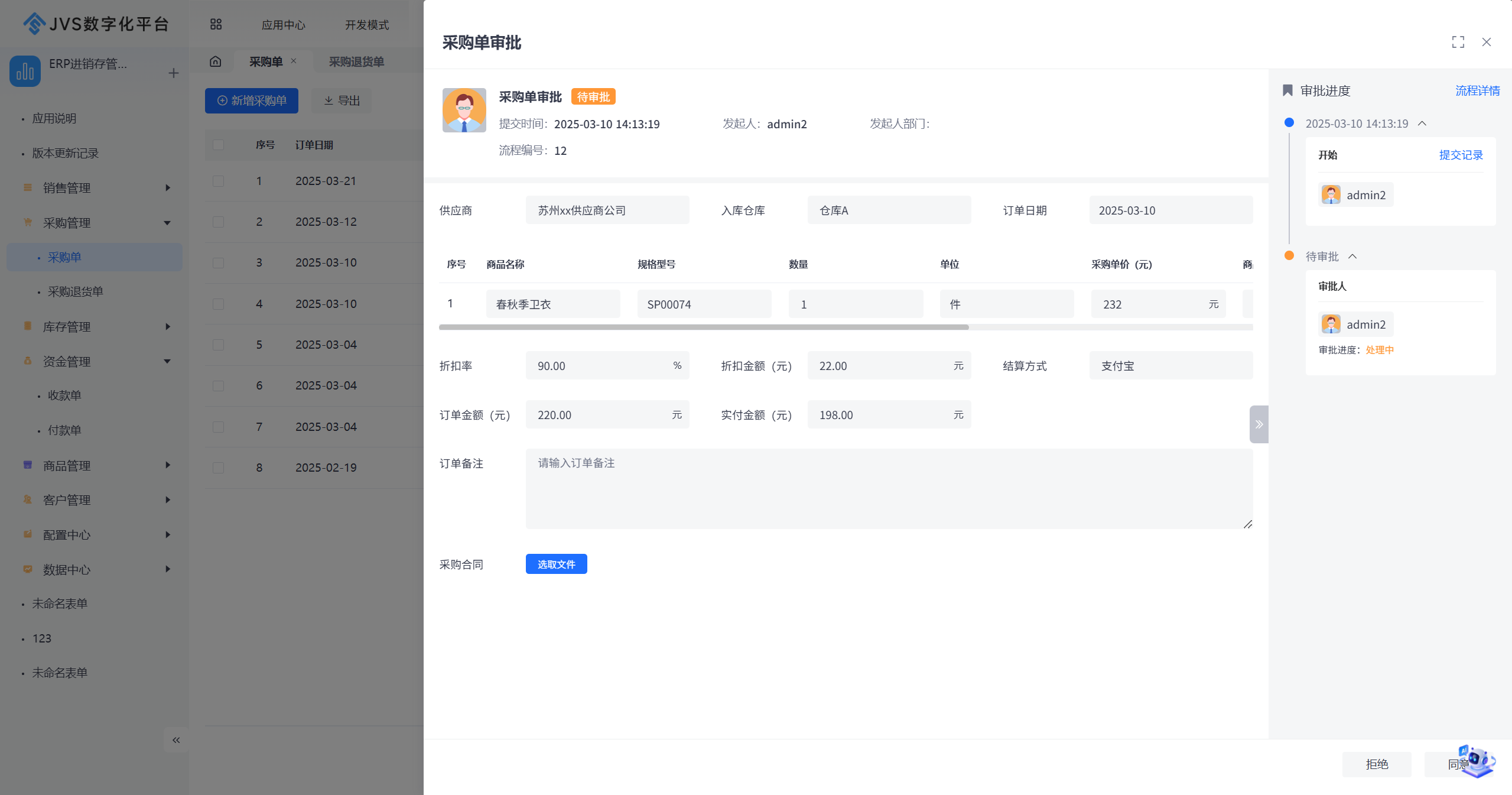Open 流程详情 process details link

pyautogui.click(x=1477, y=90)
